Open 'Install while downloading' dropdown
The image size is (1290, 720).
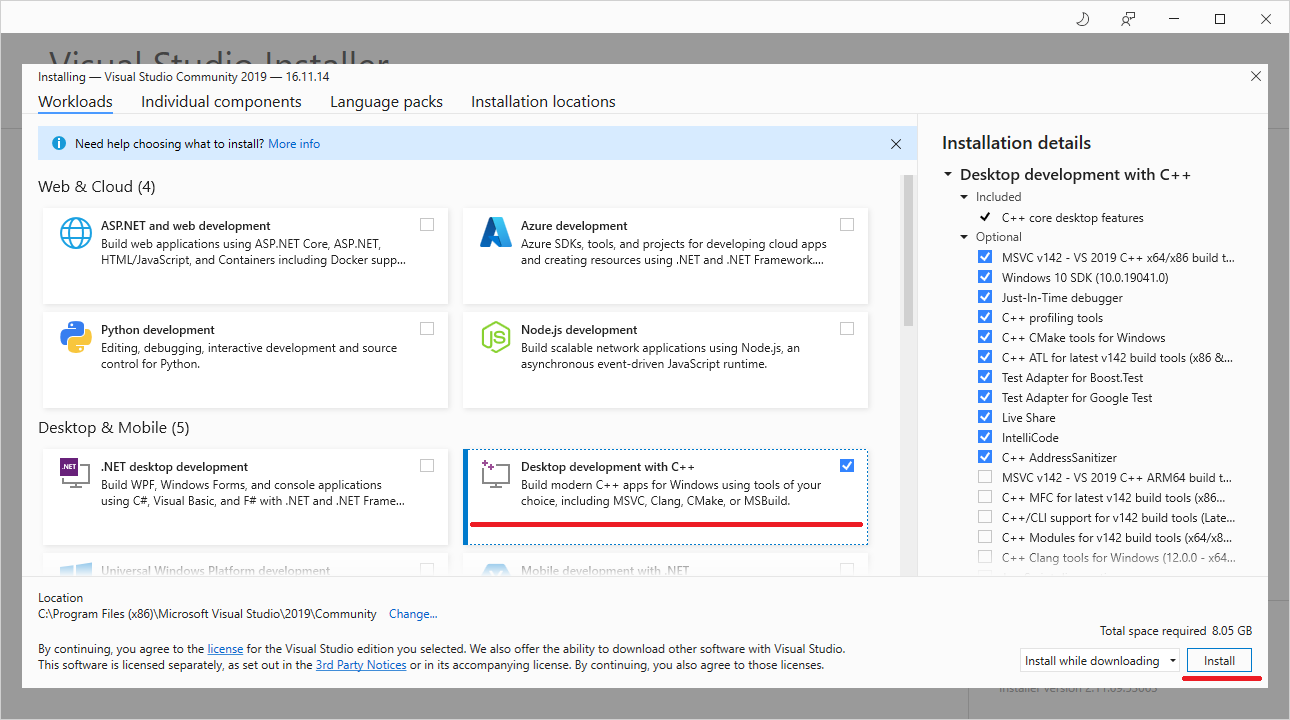pyautogui.click(x=1101, y=661)
